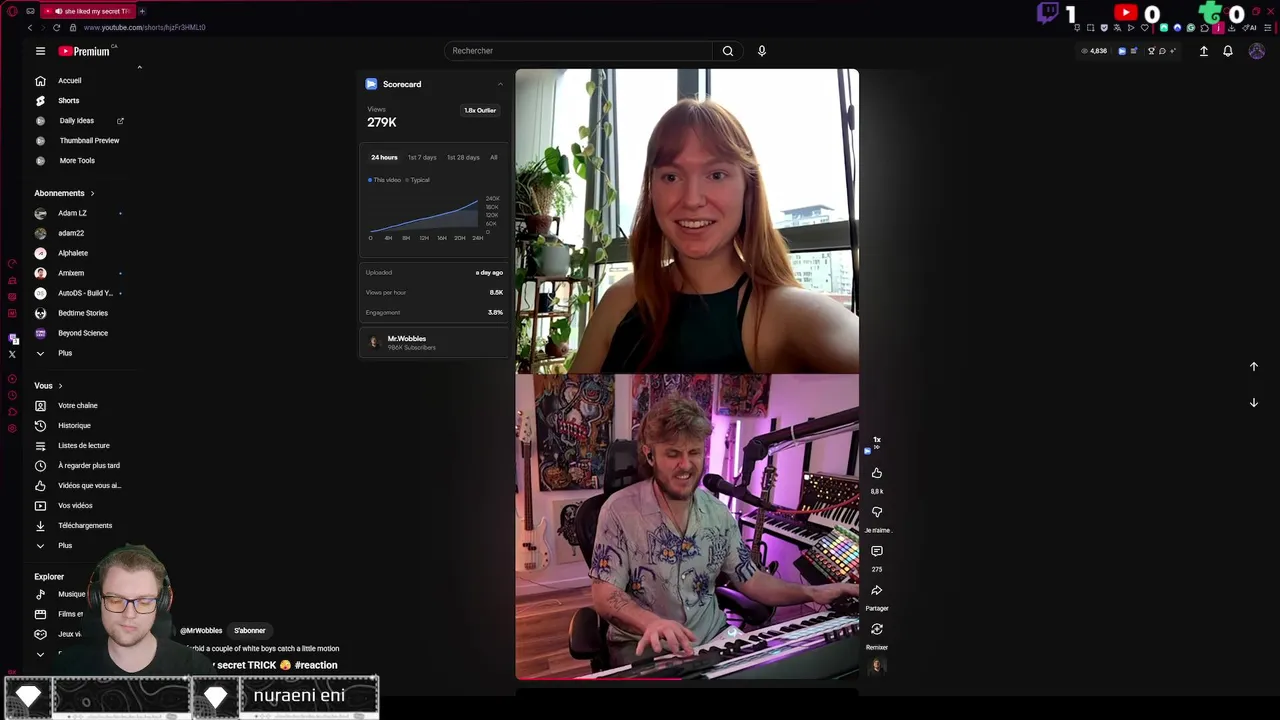
Task: Open Daily Ideas tool
Action: 76,120
